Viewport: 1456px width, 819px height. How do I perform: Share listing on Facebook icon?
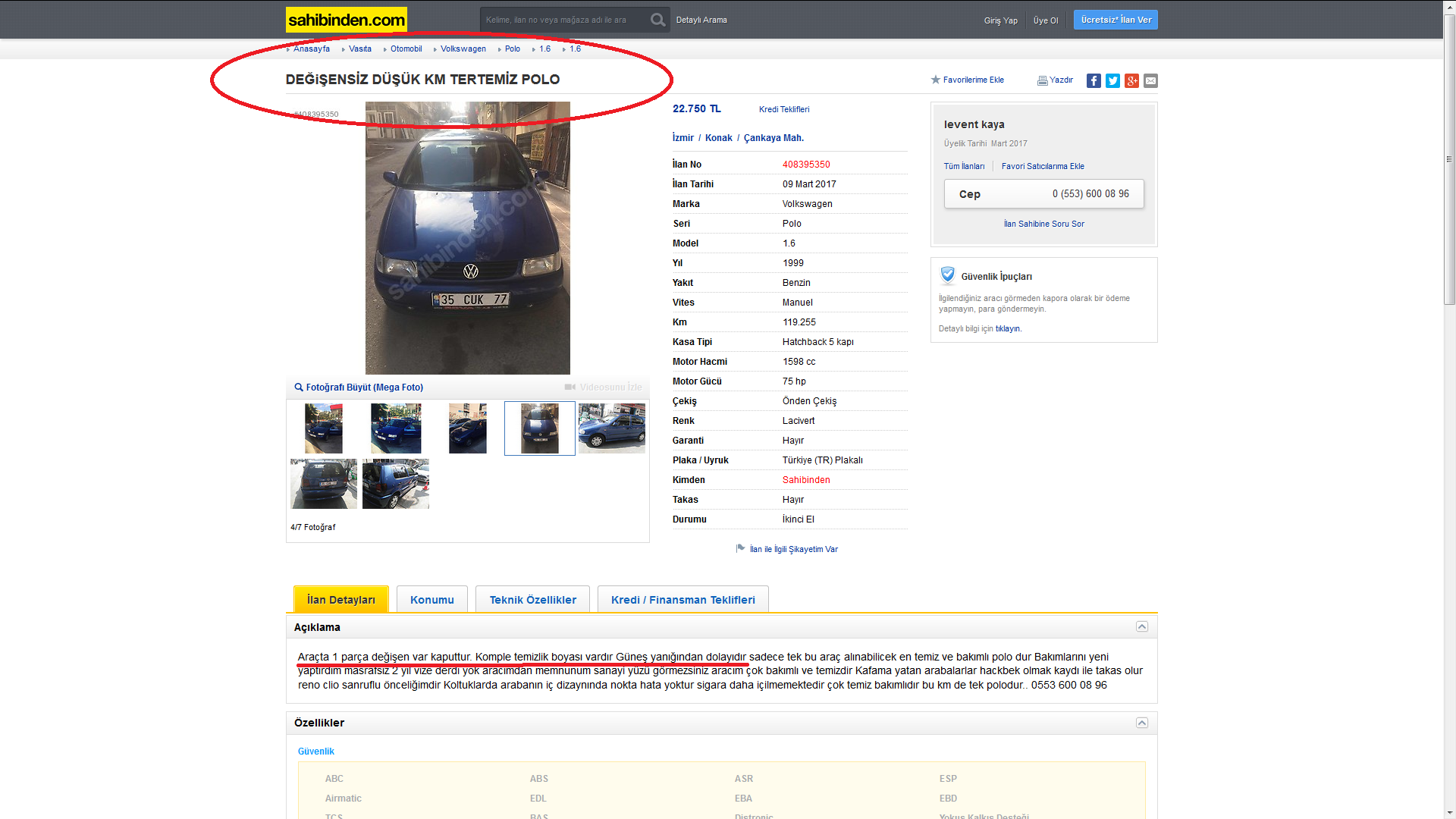click(1094, 81)
